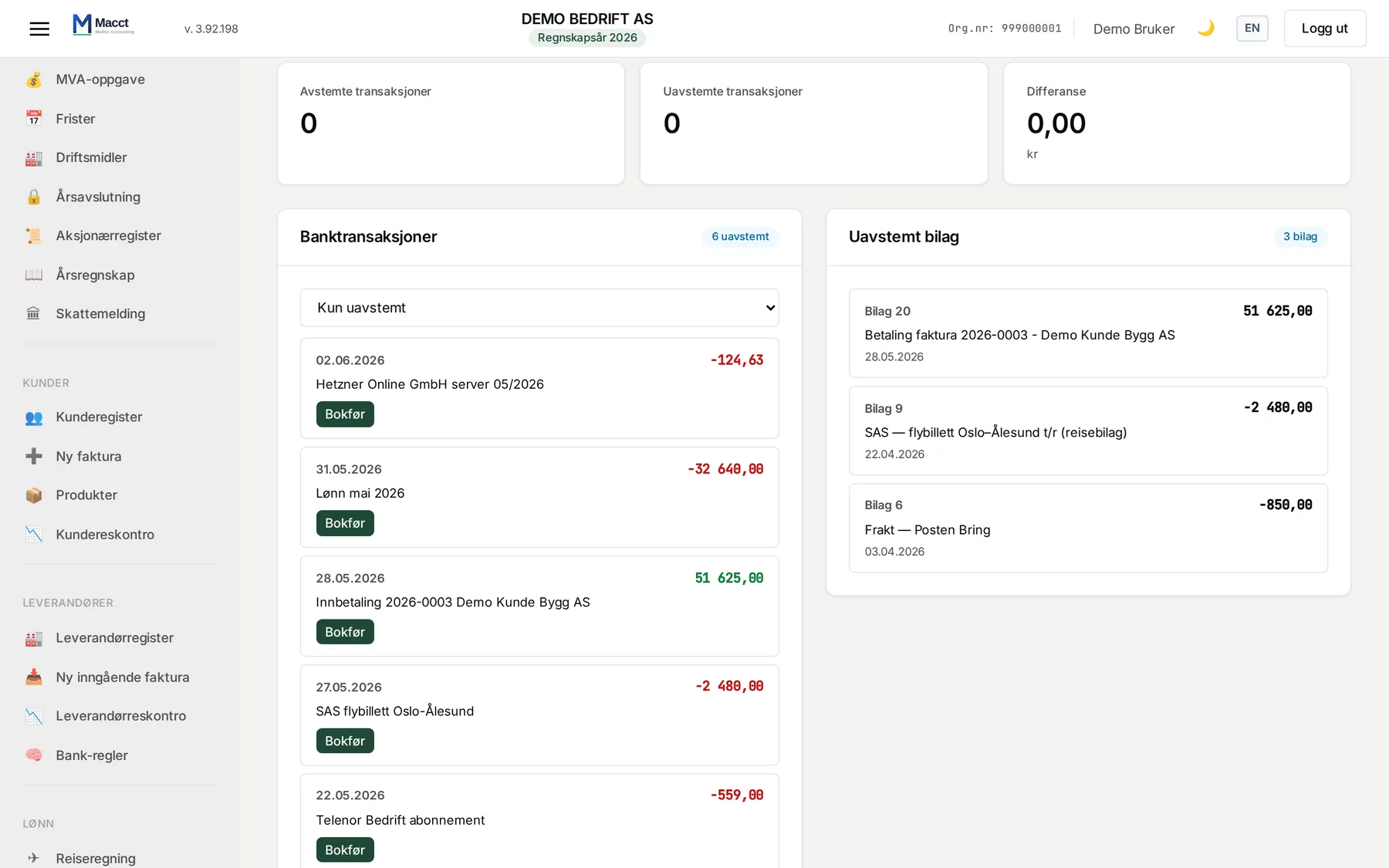Open the hamburger menu
Image resolution: width=1389 pixels, height=868 pixels.
click(39, 29)
